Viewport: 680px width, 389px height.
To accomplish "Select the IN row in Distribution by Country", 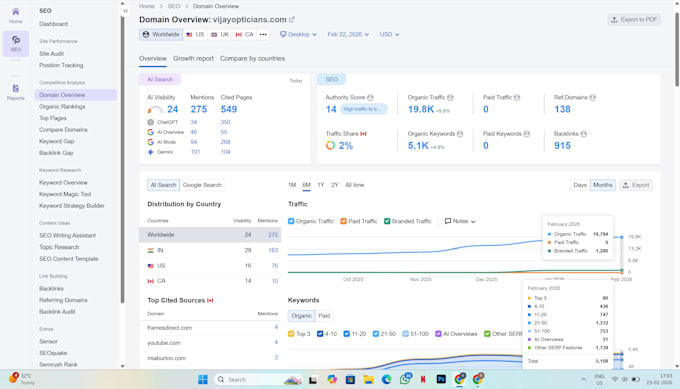I will coord(210,250).
